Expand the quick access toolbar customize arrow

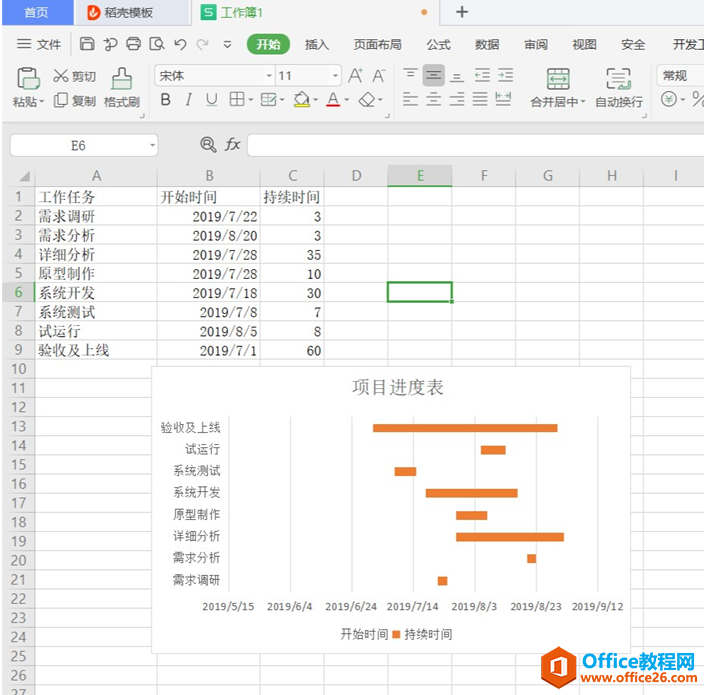point(227,44)
